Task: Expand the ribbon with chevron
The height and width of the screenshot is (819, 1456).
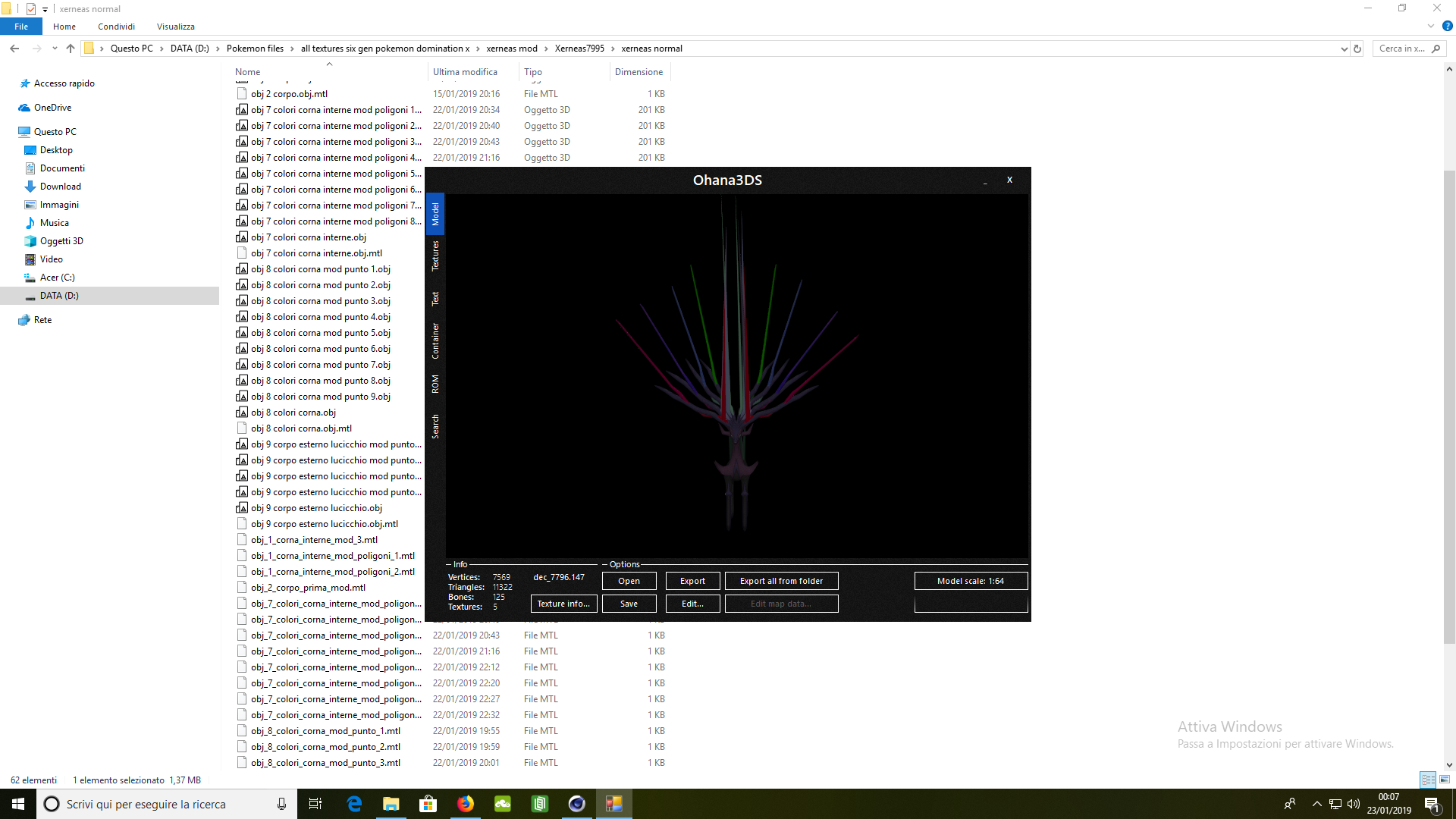Action: [x=1431, y=27]
